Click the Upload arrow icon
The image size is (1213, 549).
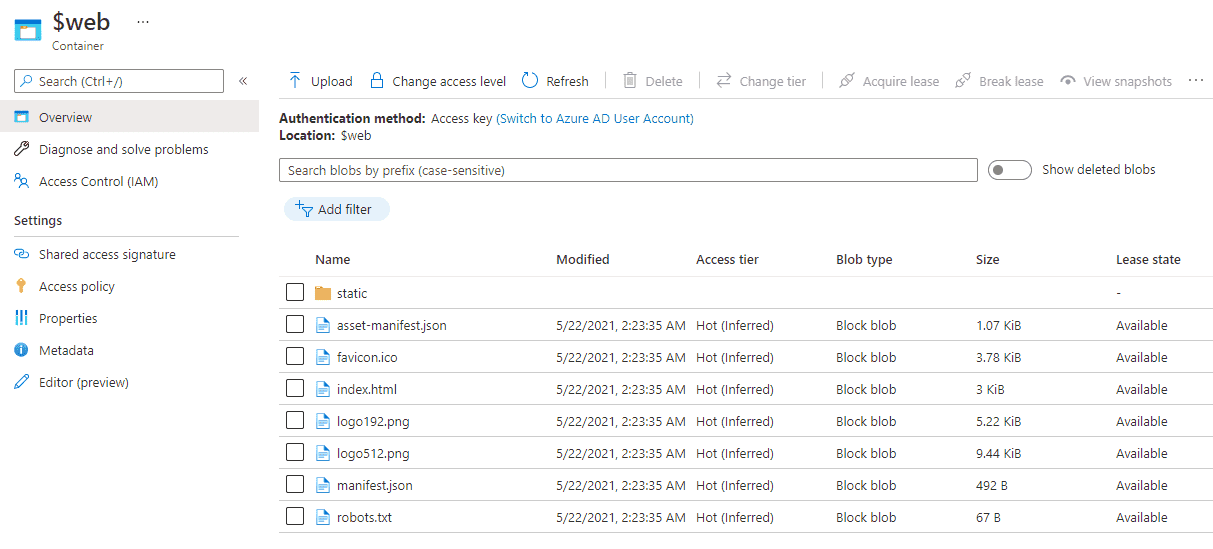[295, 81]
